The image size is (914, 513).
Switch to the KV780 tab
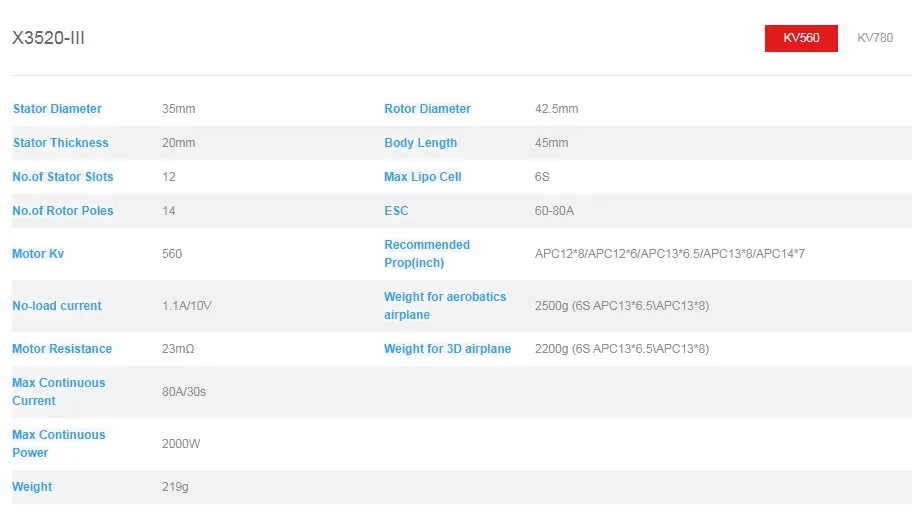pos(875,38)
